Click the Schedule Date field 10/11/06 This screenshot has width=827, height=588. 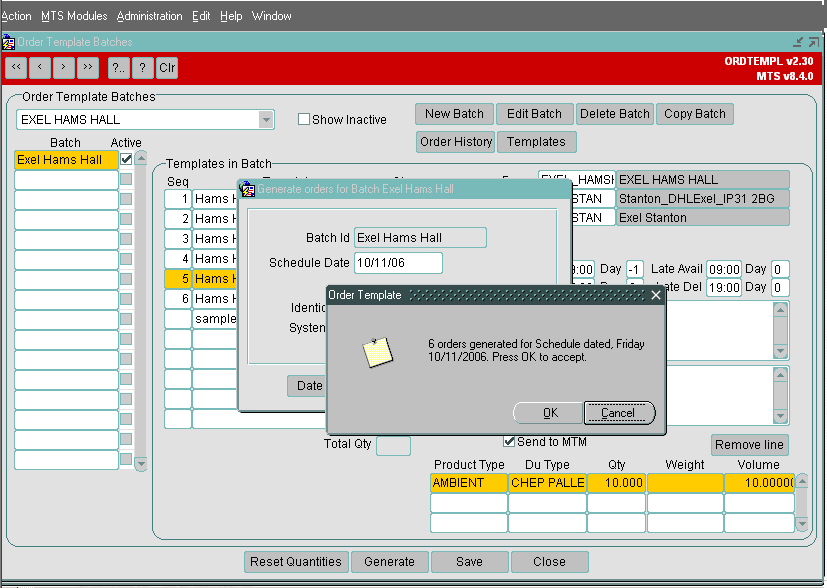pos(398,263)
